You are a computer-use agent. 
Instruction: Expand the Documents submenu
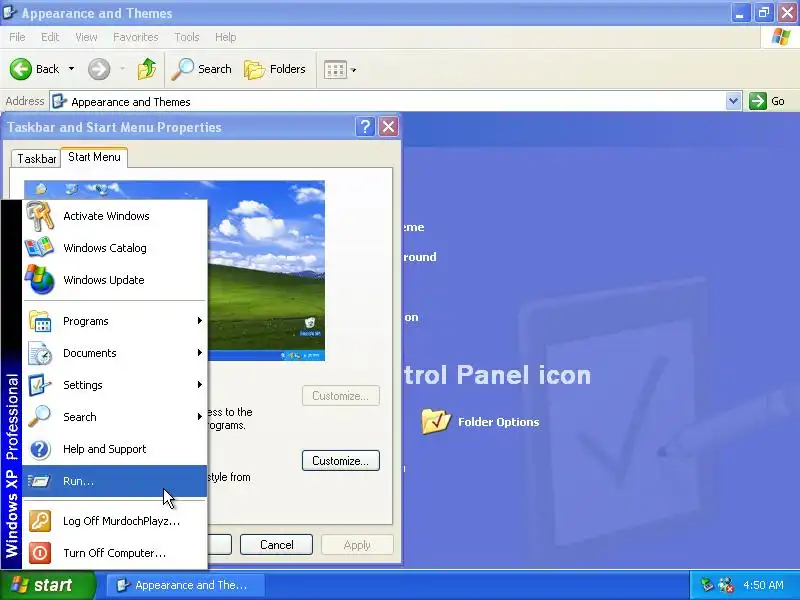click(x=115, y=353)
